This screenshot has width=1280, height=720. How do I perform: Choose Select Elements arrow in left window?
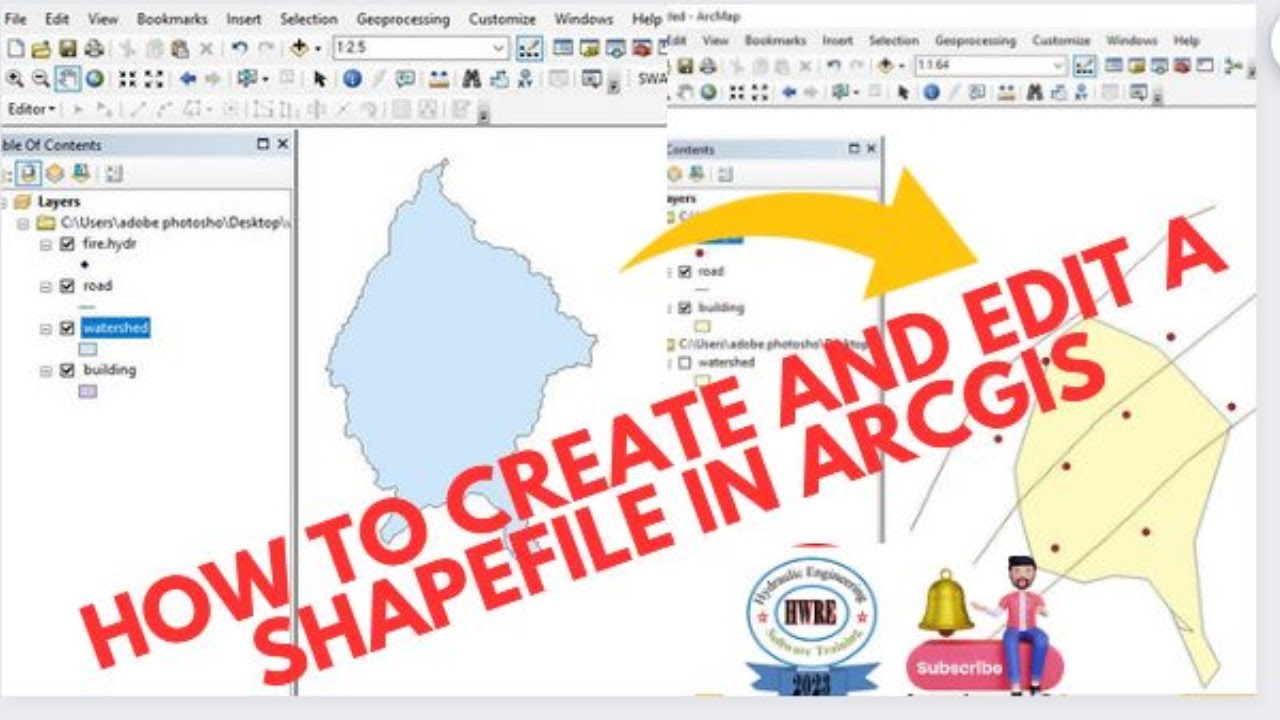click(320, 79)
